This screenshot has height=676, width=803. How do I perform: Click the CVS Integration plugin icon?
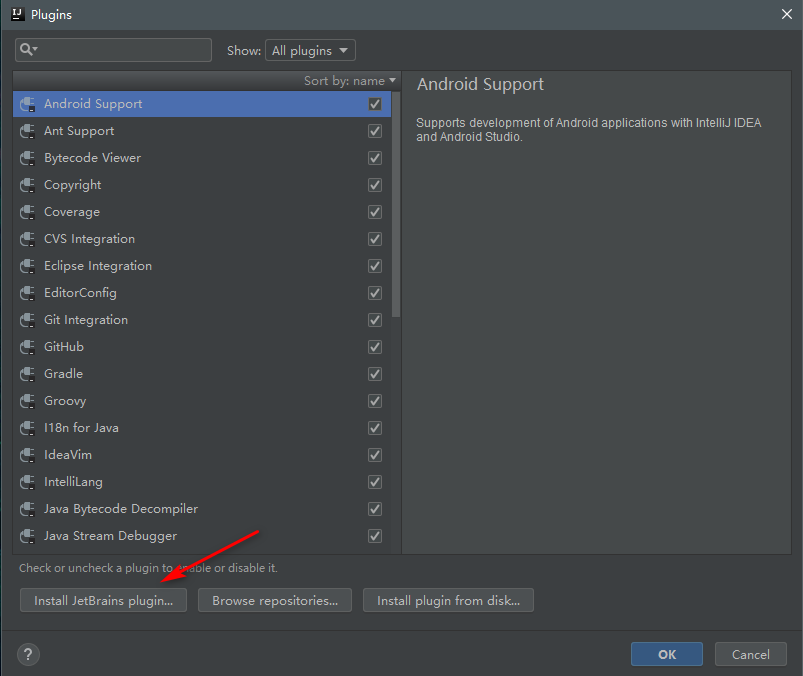pos(28,239)
